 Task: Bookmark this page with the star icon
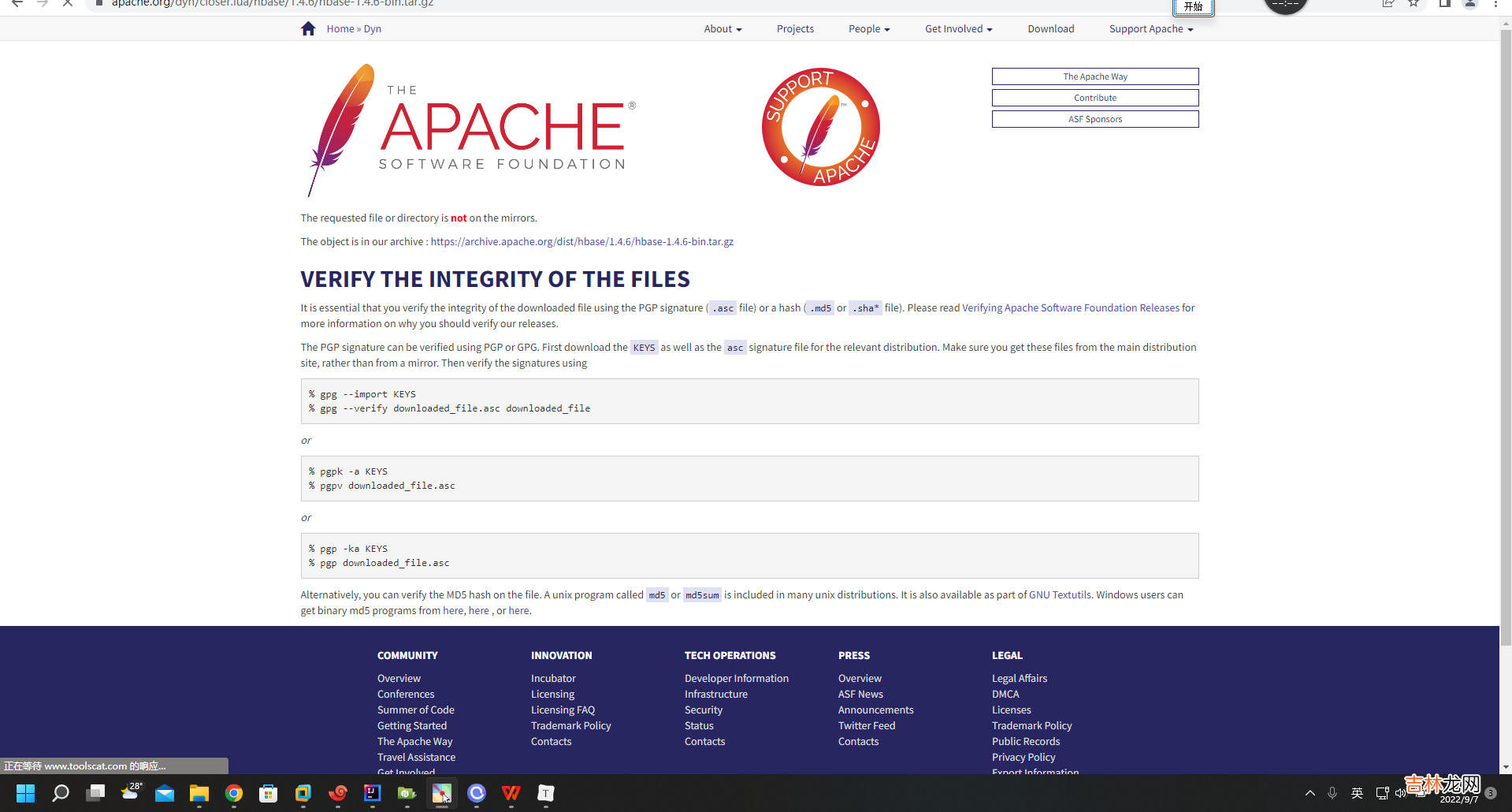tap(1414, 4)
